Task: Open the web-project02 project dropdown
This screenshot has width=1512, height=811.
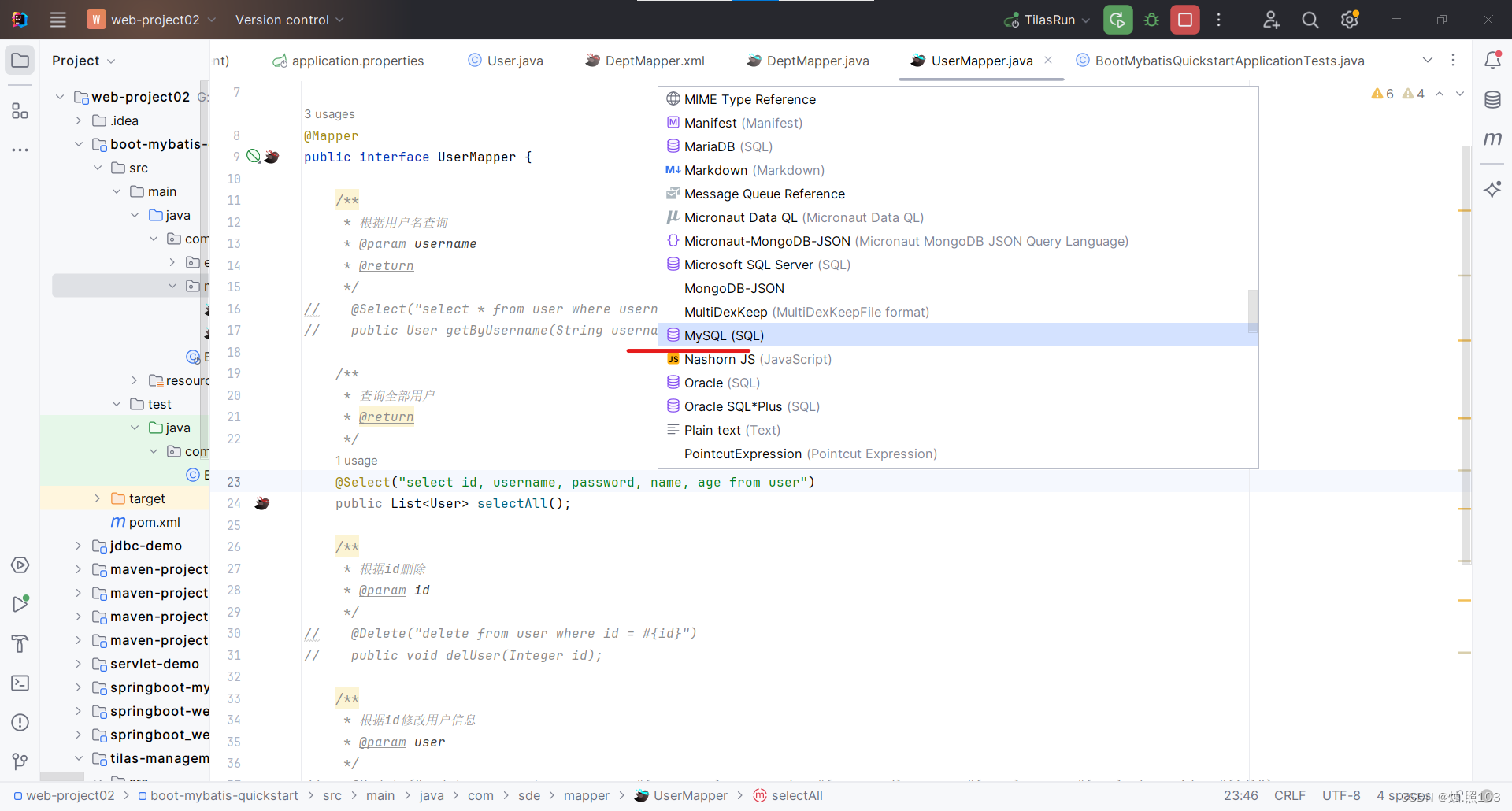Action: (x=151, y=20)
